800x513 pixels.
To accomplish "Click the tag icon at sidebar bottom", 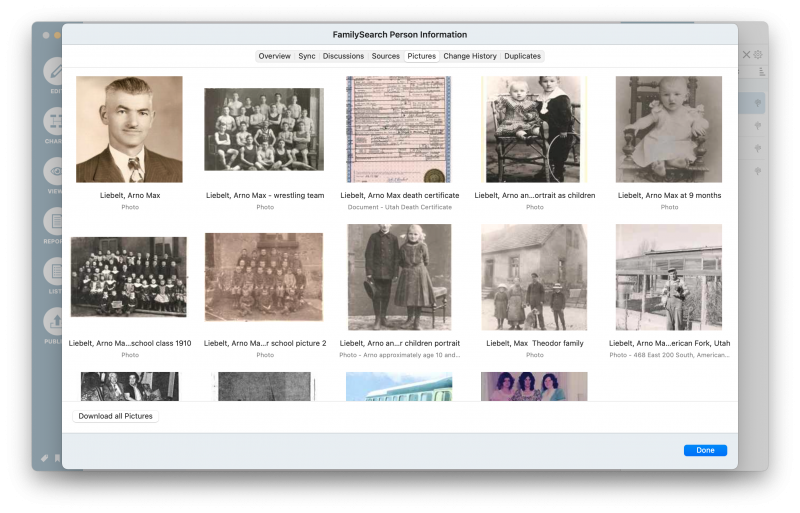I will (x=45, y=458).
